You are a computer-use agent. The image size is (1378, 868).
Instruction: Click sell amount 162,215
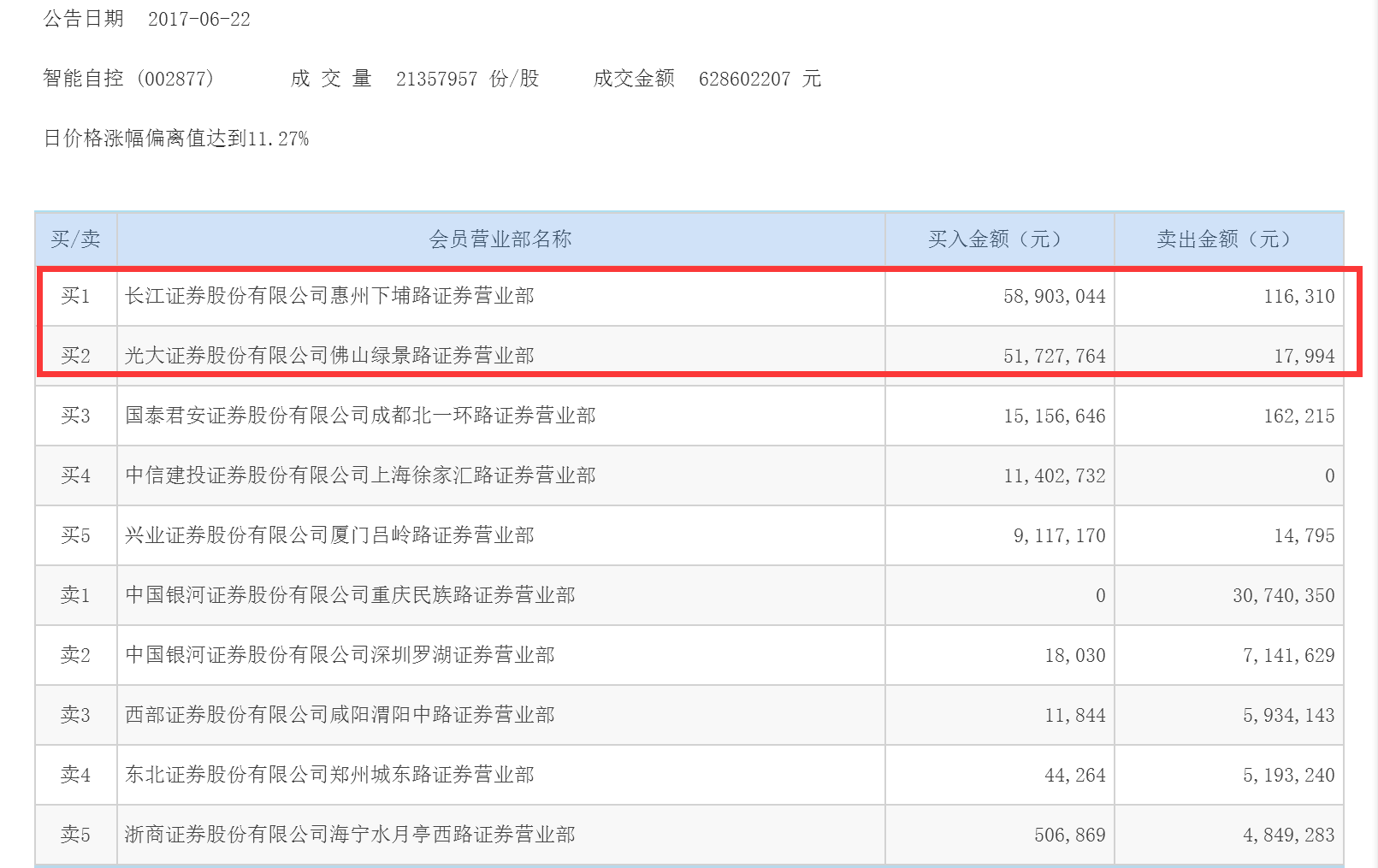tap(1299, 416)
